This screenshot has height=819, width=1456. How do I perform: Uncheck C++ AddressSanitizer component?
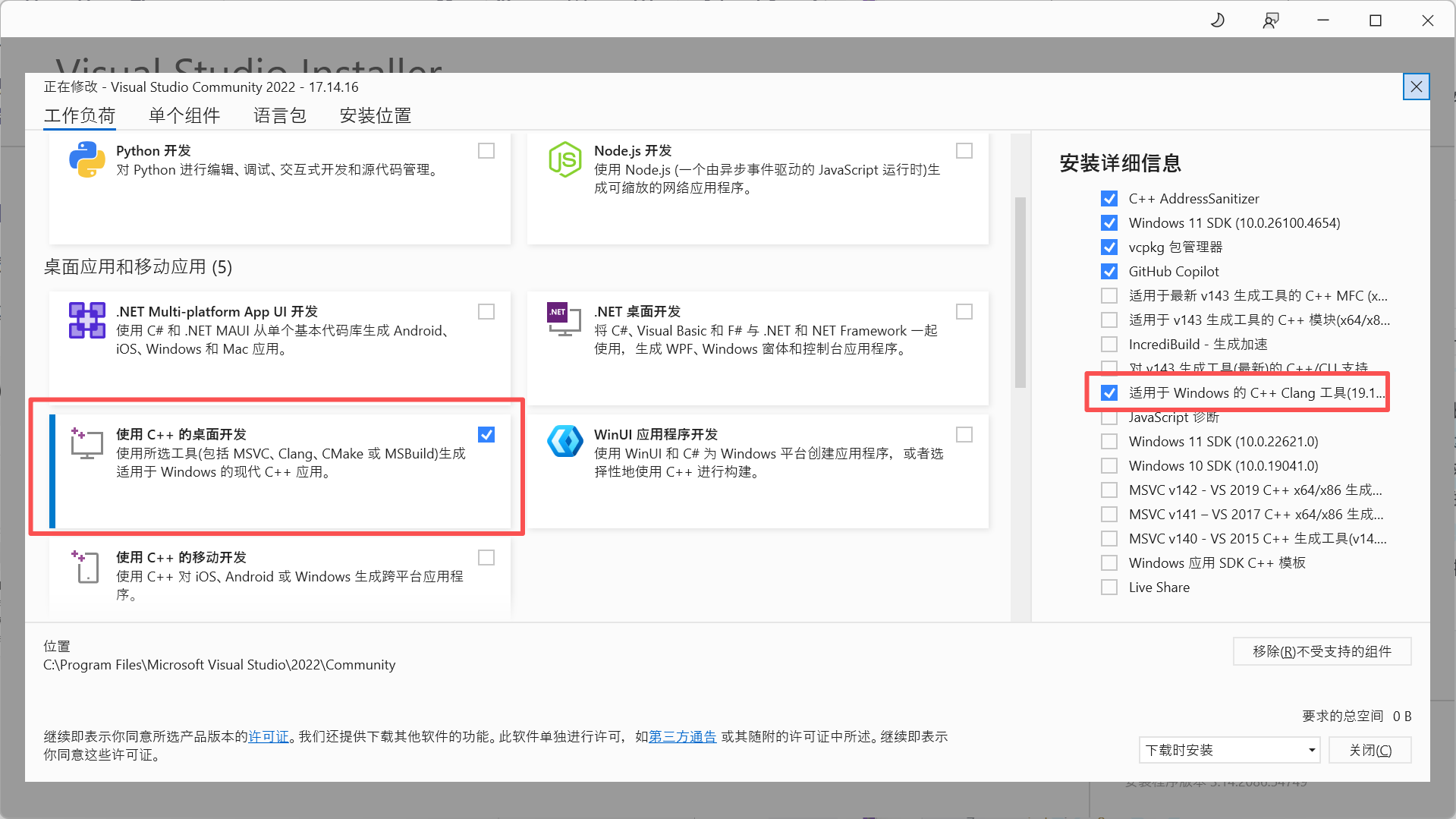(x=1109, y=199)
